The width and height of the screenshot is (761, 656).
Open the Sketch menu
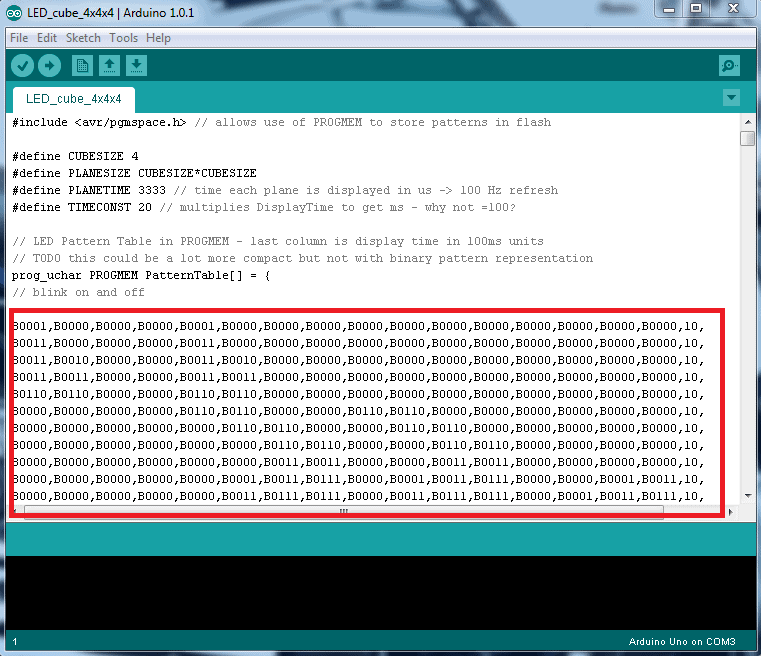(x=83, y=38)
